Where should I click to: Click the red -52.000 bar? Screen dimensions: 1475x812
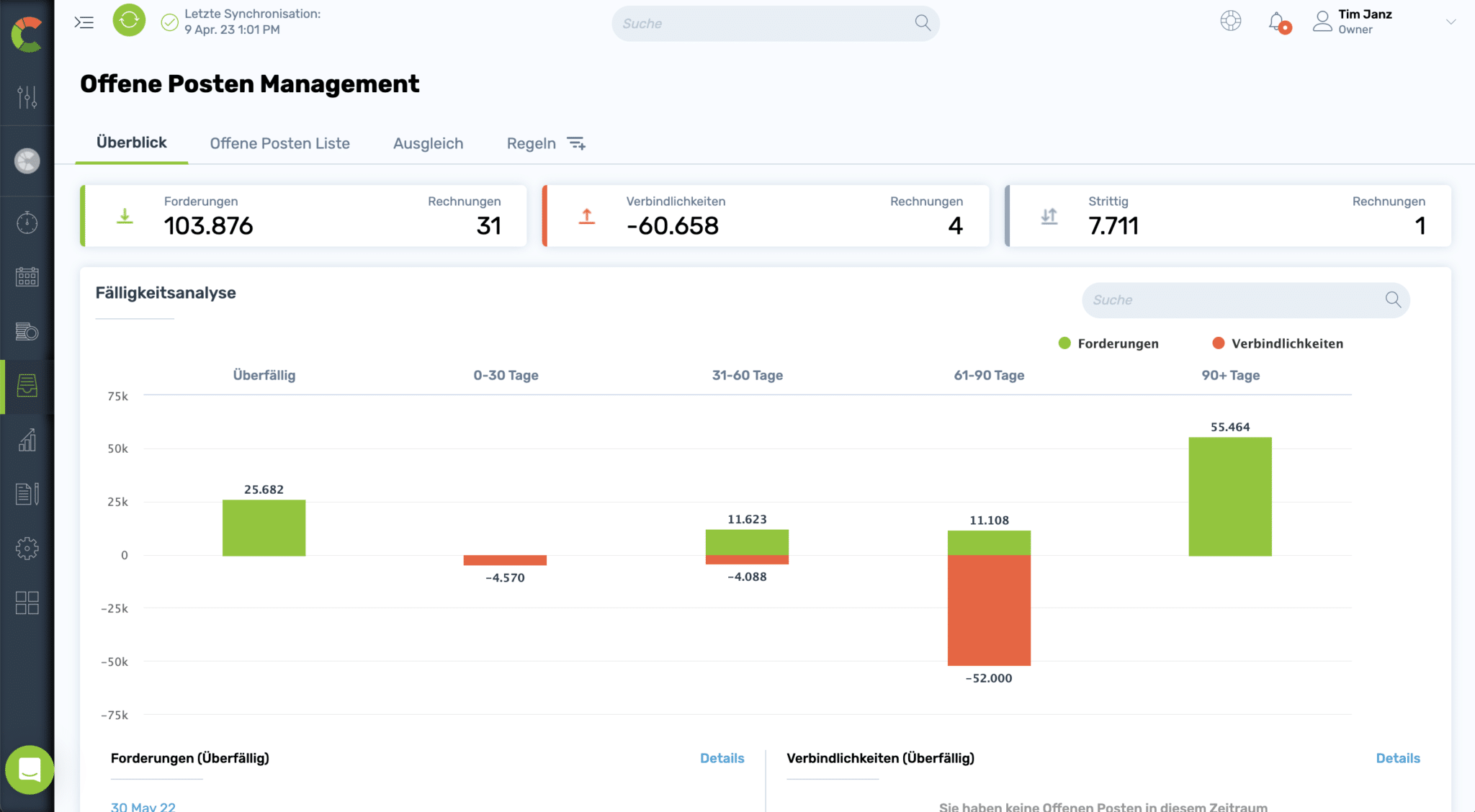[x=988, y=610]
